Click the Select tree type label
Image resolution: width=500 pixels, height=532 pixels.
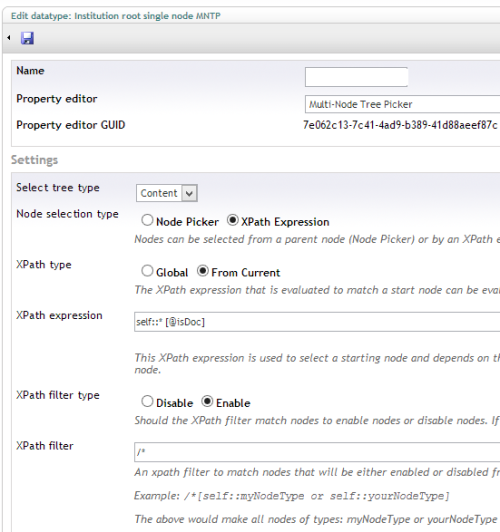(x=58, y=188)
